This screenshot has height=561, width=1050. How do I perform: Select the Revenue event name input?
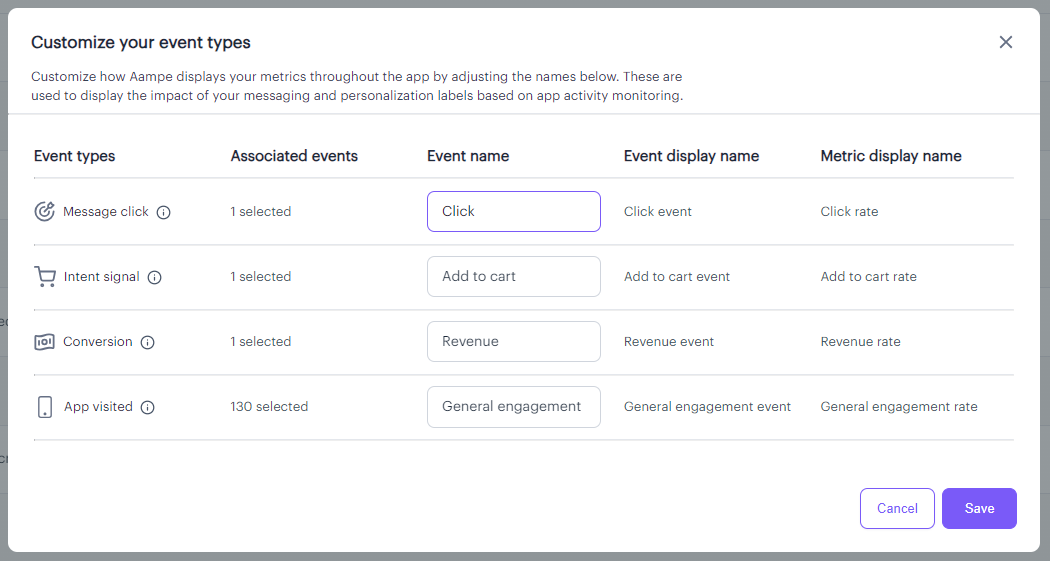pos(513,341)
